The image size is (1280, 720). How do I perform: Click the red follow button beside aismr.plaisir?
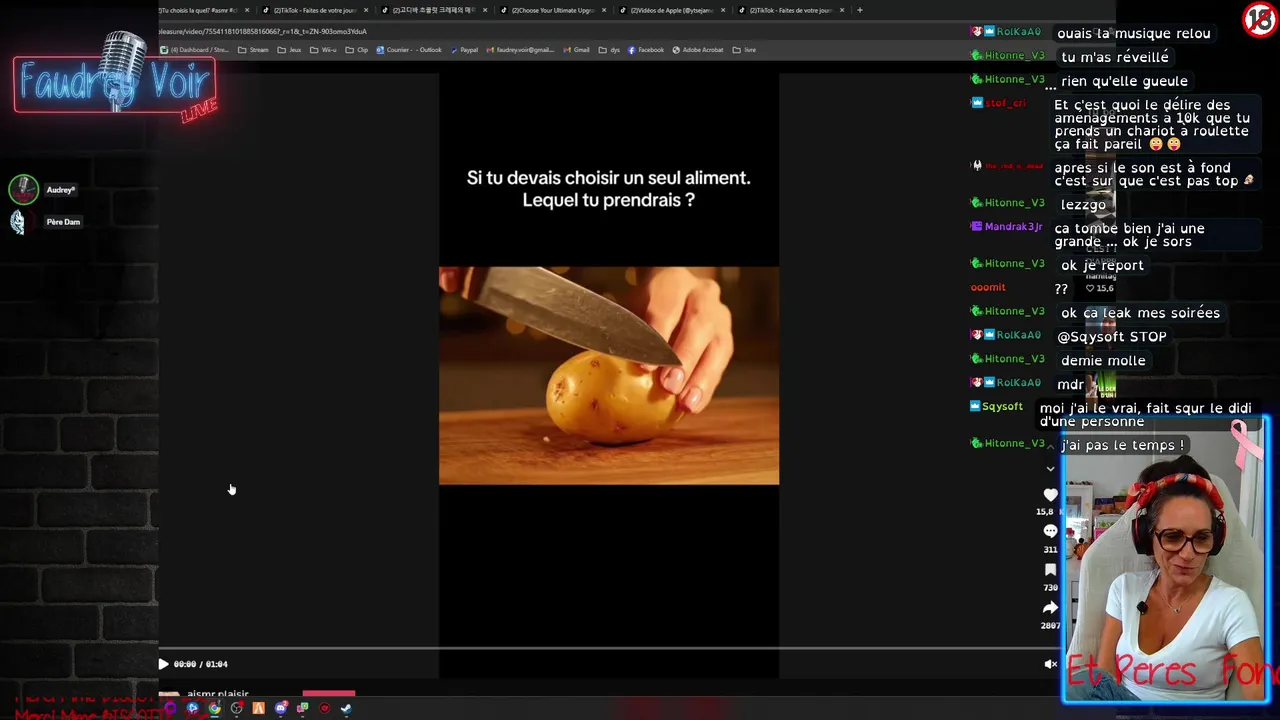pyautogui.click(x=328, y=692)
